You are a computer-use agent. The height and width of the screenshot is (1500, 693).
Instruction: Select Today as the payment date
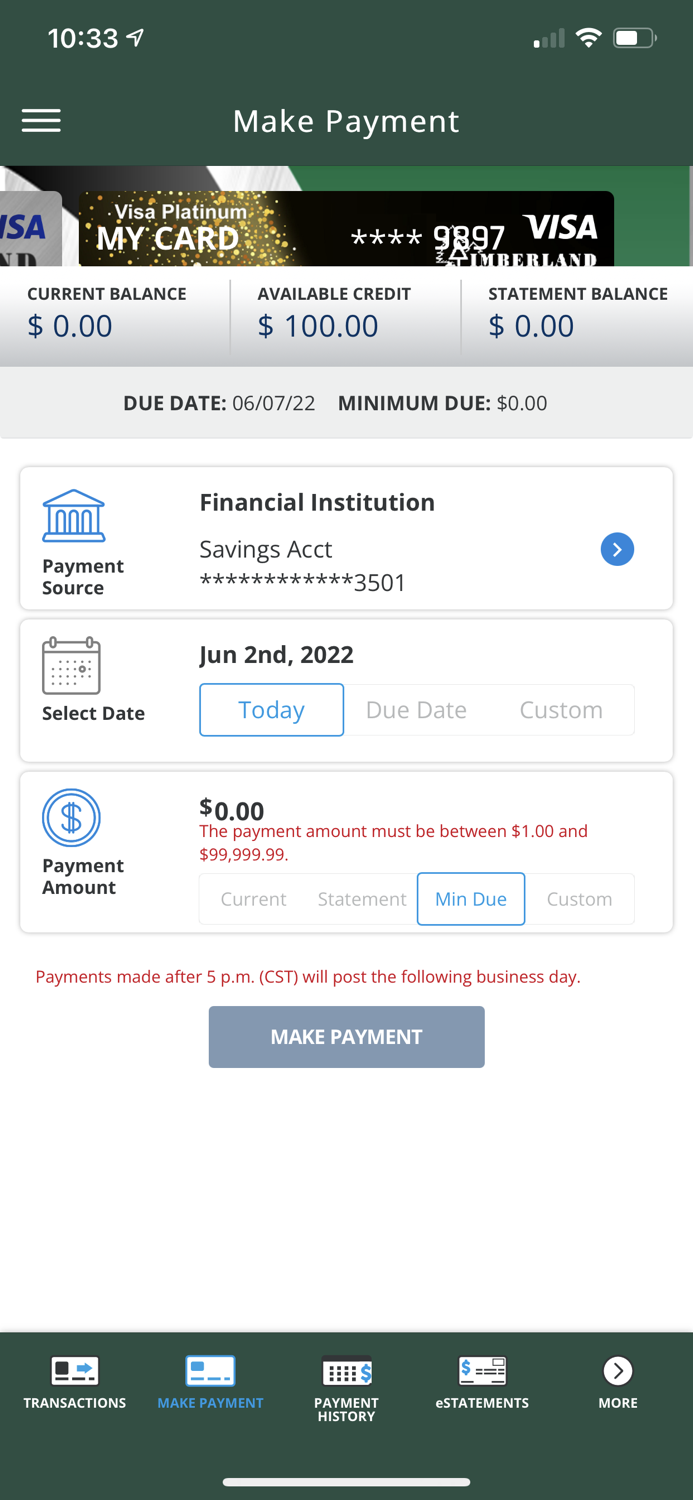271,710
